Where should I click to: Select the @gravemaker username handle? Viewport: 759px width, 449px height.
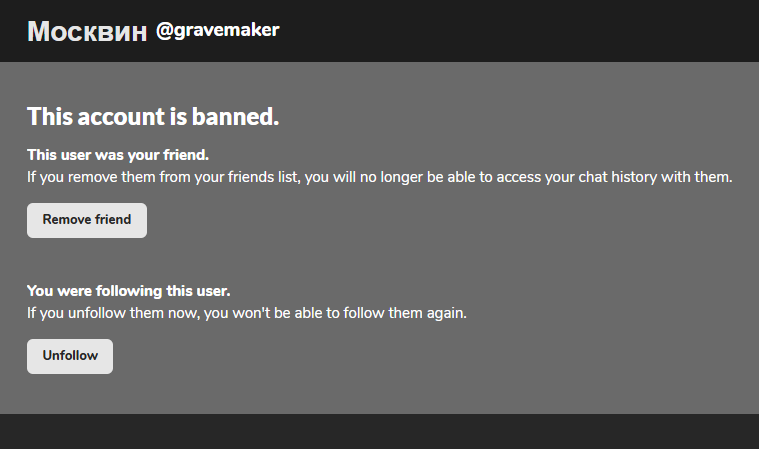tap(217, 31)
